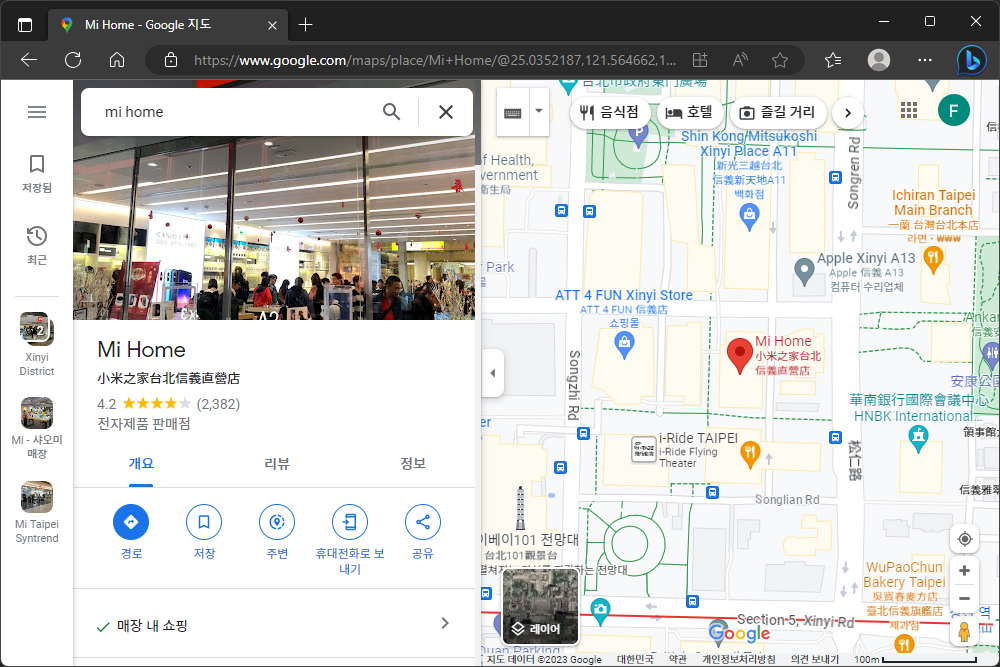Click the 경로 directions button
The image size is (1000, 667).
(131, 522)
